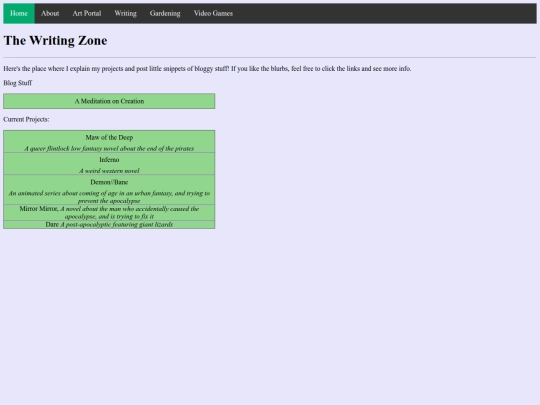Open the Demon//Bane project
Viewport: 540px width, 405px height.
tap(109, 182)
